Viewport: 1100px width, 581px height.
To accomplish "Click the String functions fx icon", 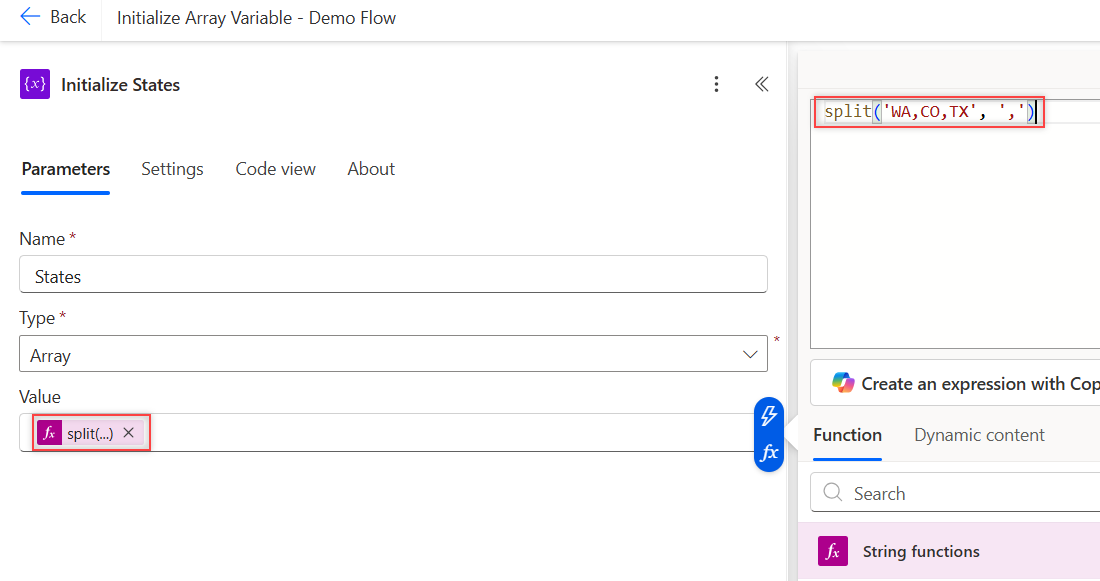I will (833, 552).
